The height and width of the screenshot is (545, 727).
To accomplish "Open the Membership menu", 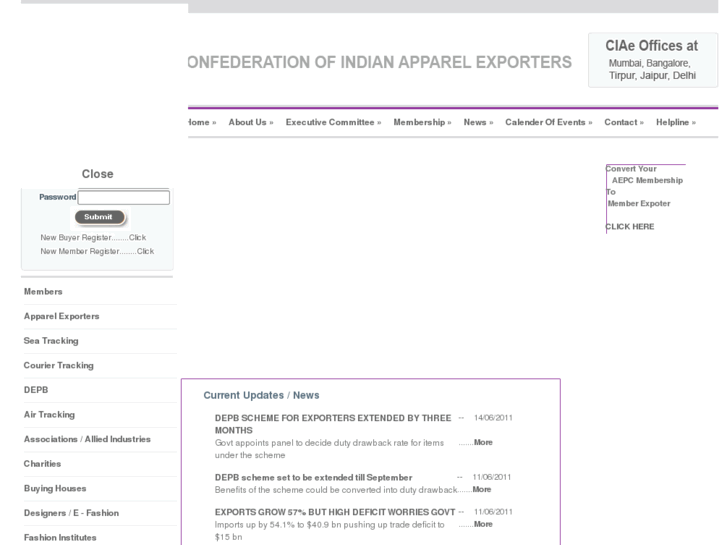I will tap(422, 122).
